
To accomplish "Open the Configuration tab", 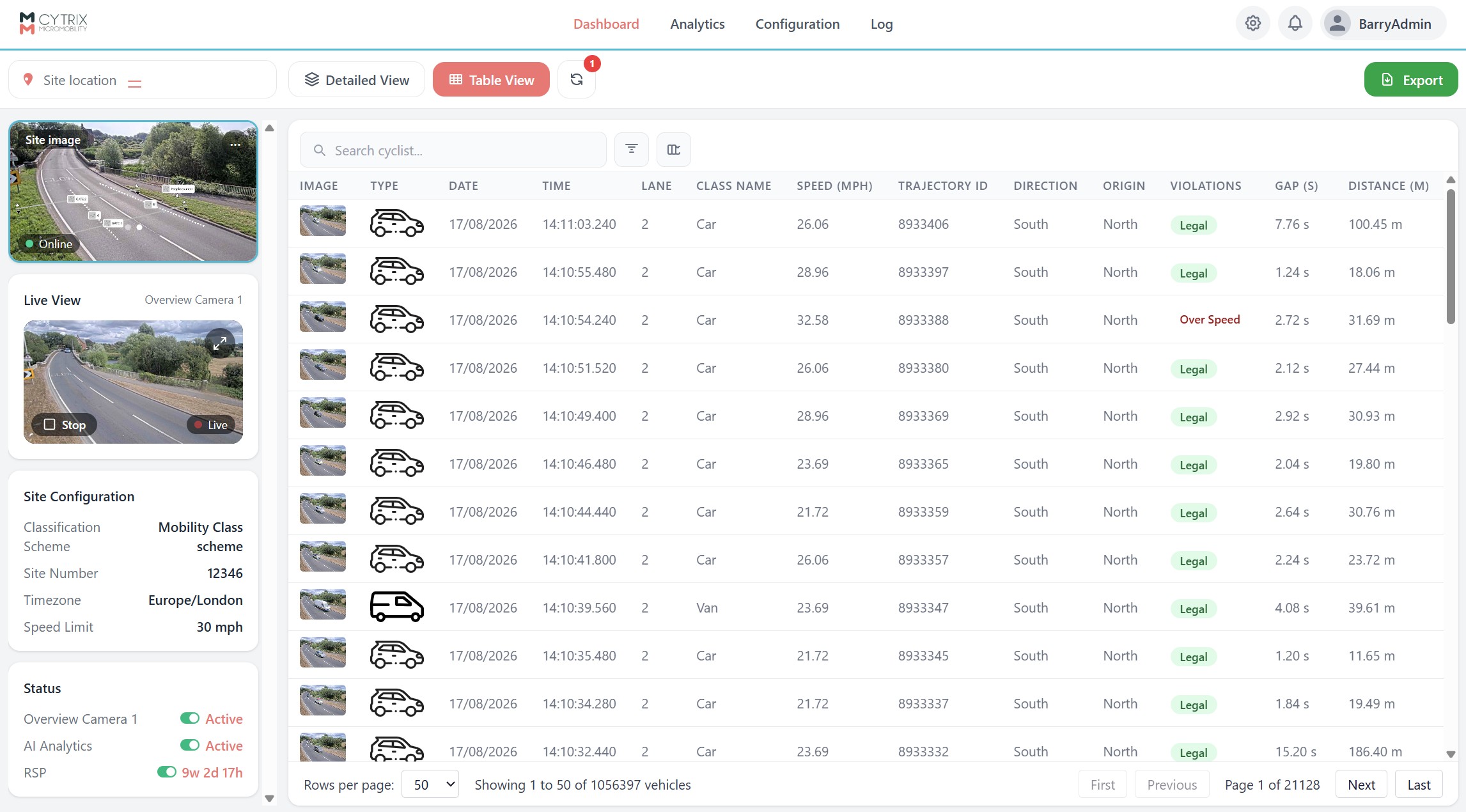I will 797,24.
